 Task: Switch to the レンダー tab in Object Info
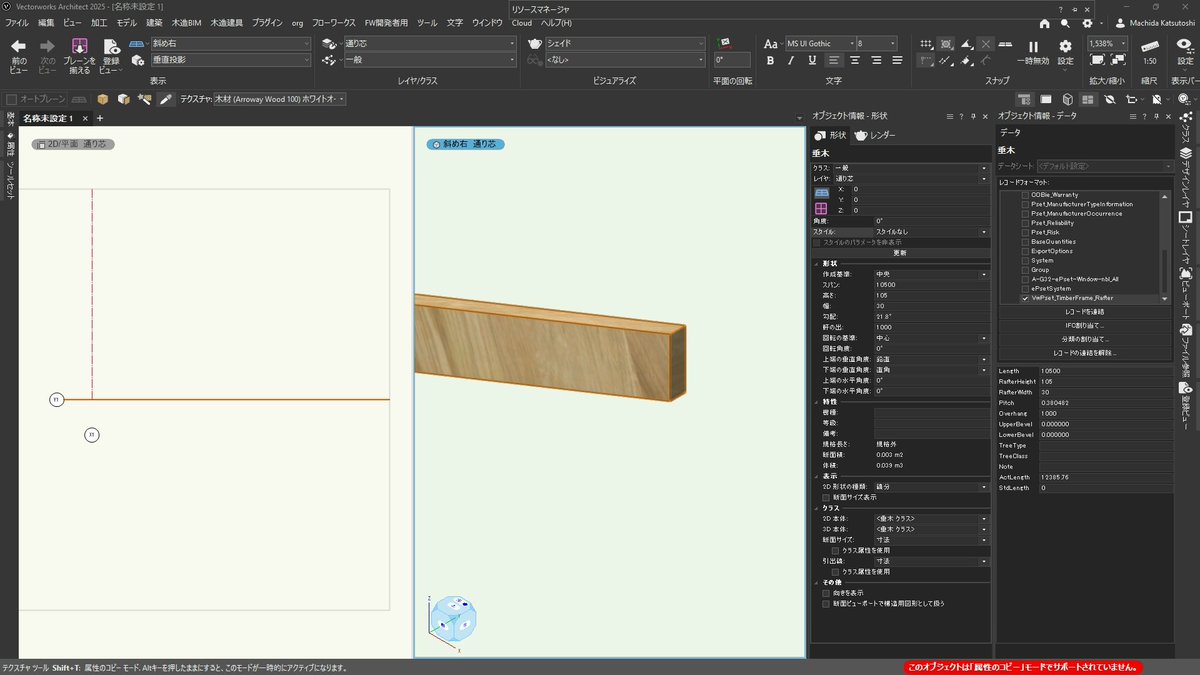[x=880, y=135]
